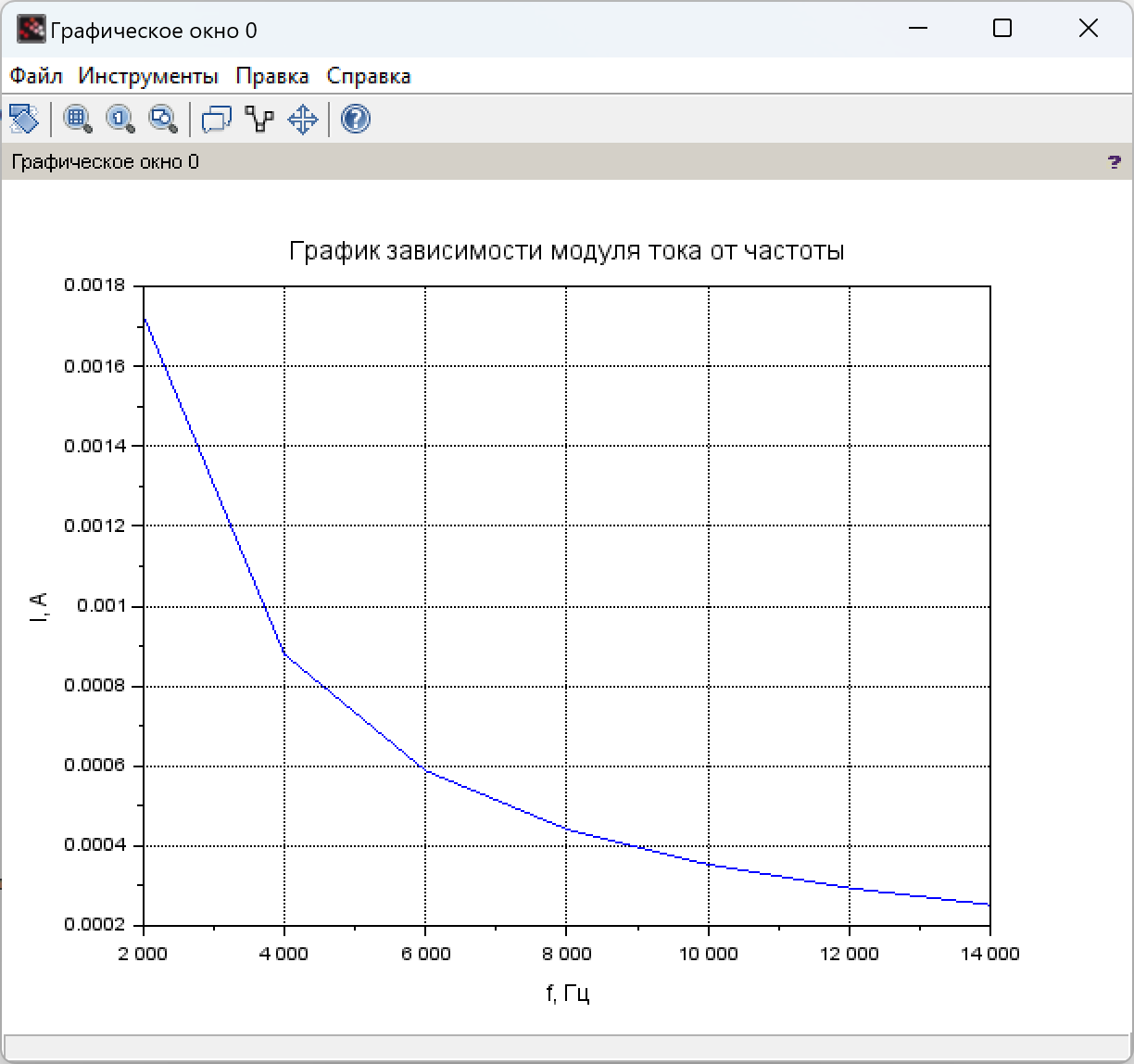Close the graphic window
The image size is (1134, 1064).
point(1088,29)
